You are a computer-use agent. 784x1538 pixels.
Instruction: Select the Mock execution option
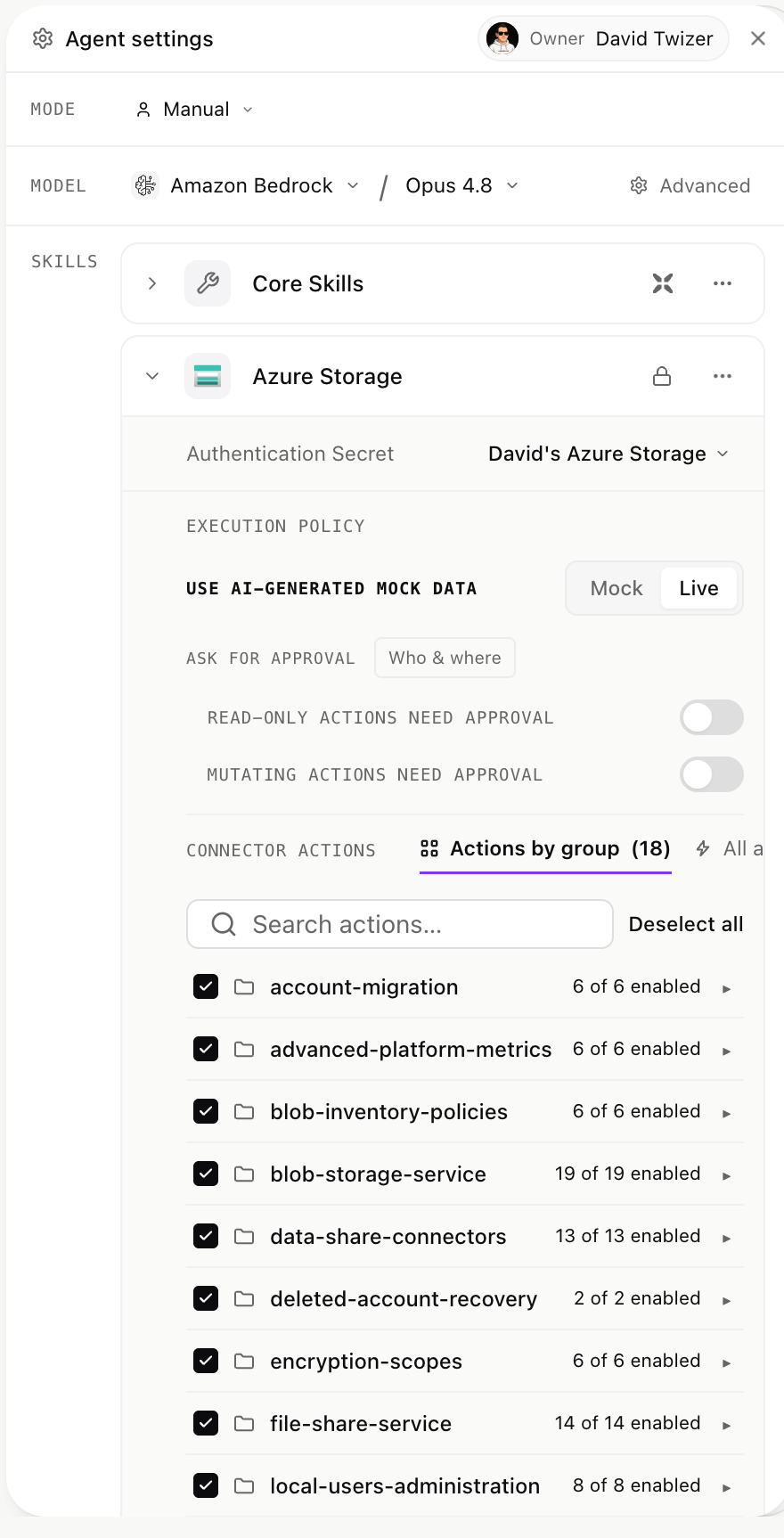[x=616, y=588]
